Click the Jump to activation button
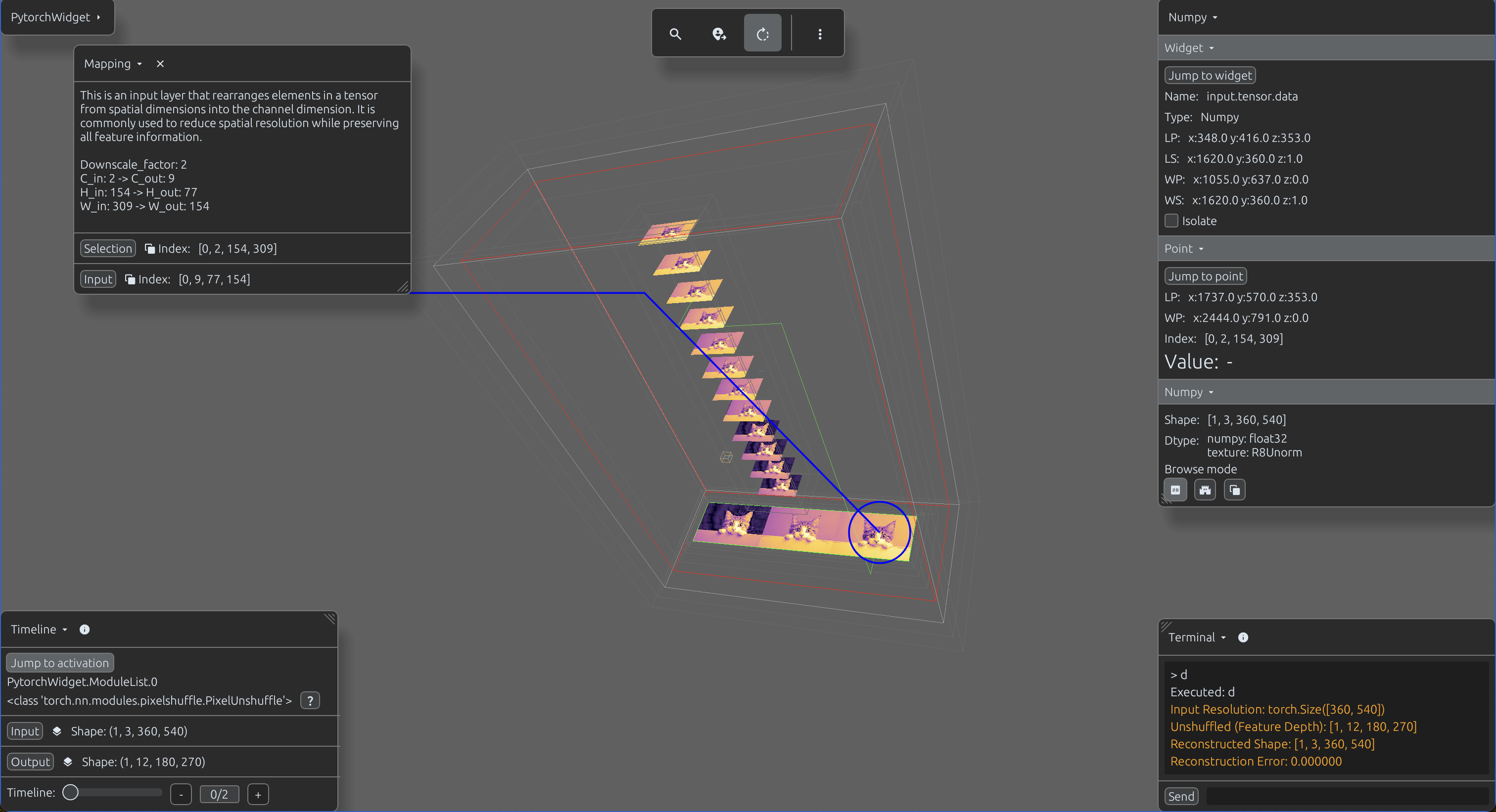The width and height of the screenshot is (1496, 812). click(60, 663)
